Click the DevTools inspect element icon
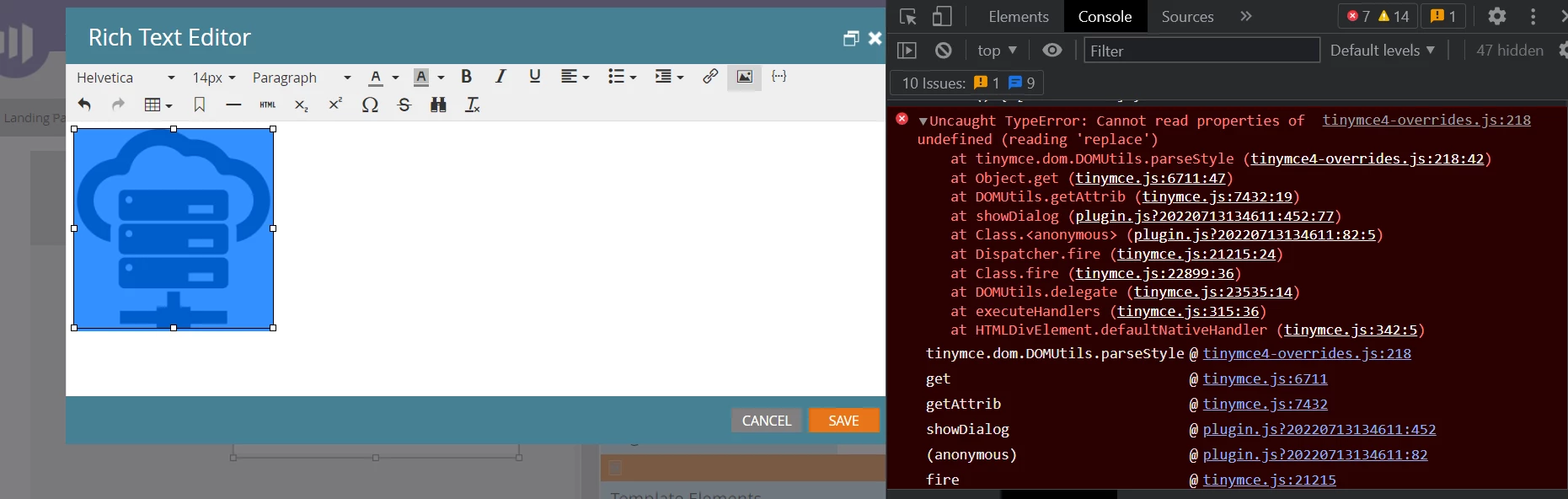The width and height of the screenshot is (1568, 499). pos(908,16)
